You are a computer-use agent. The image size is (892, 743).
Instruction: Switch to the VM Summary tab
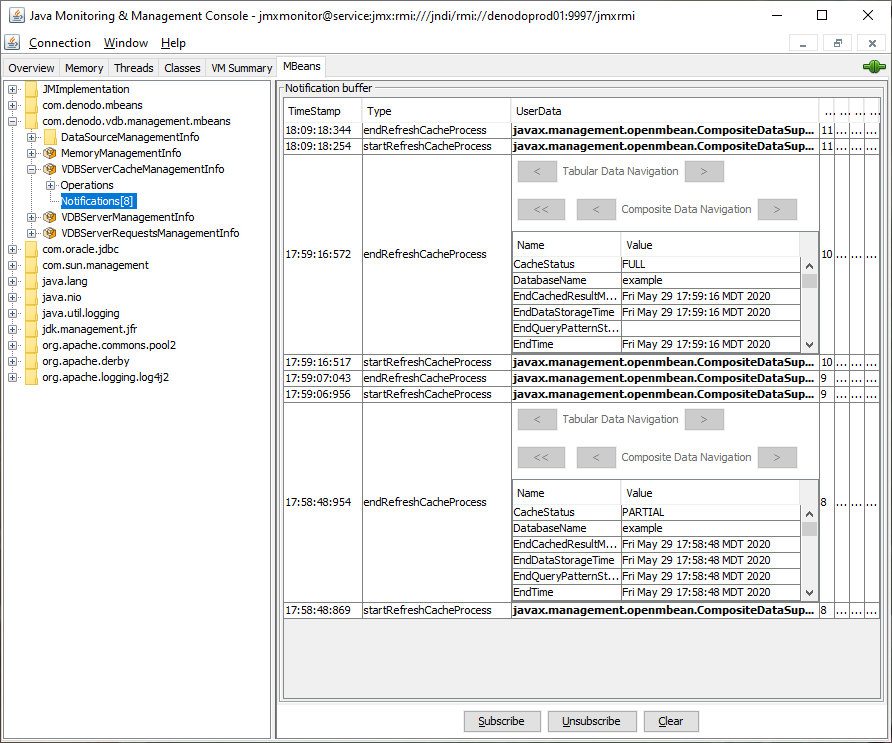tap(241, 68)
